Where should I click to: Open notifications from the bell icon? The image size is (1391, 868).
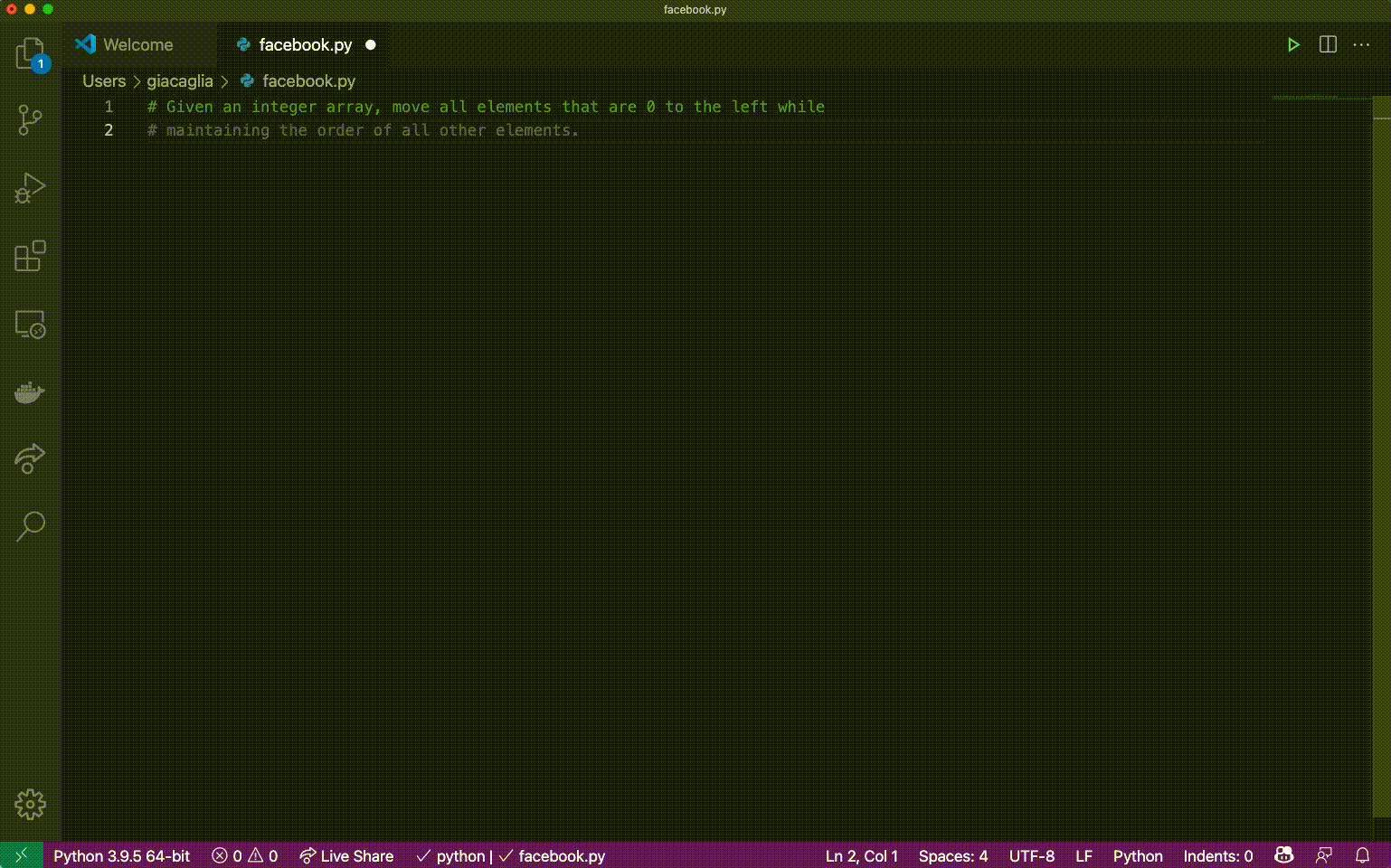[x=1364, y=855]
